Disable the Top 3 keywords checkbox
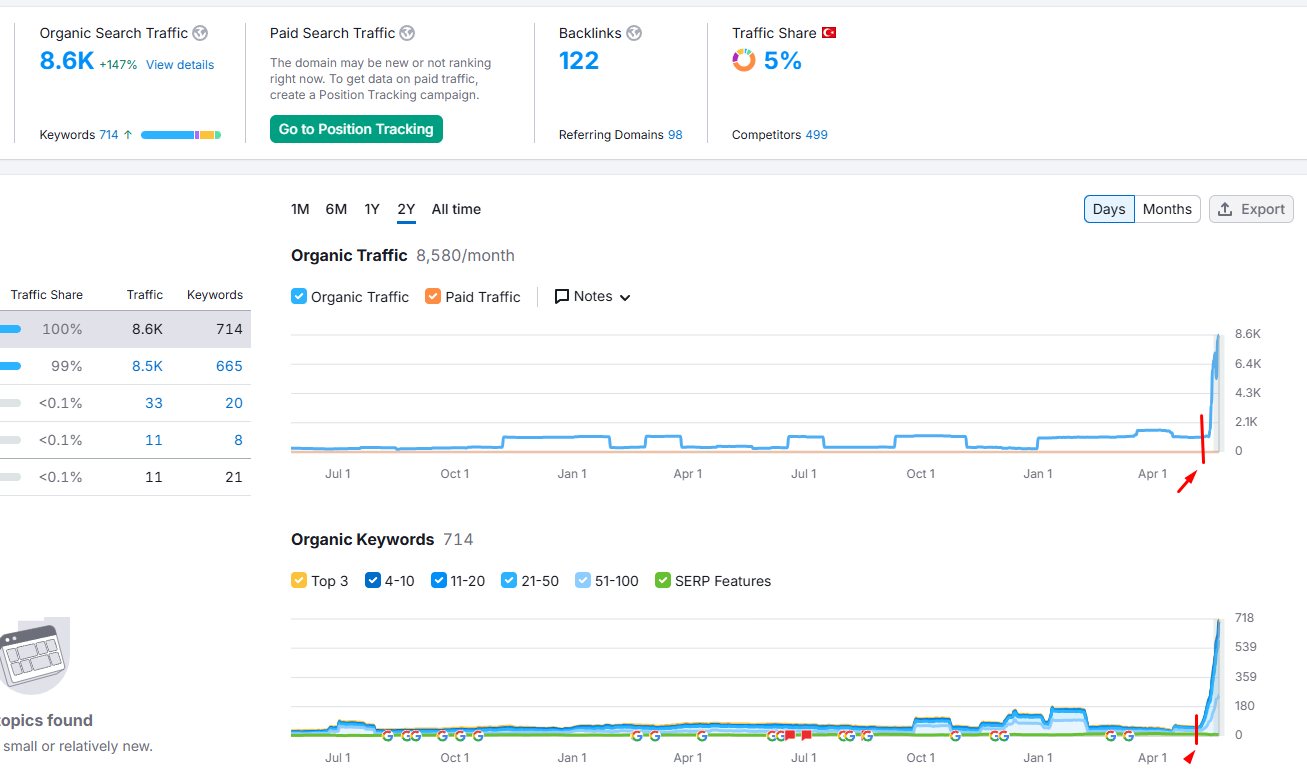Viewport: 1307px width, 782px height. pyautogui.click(x=299, y=580)
